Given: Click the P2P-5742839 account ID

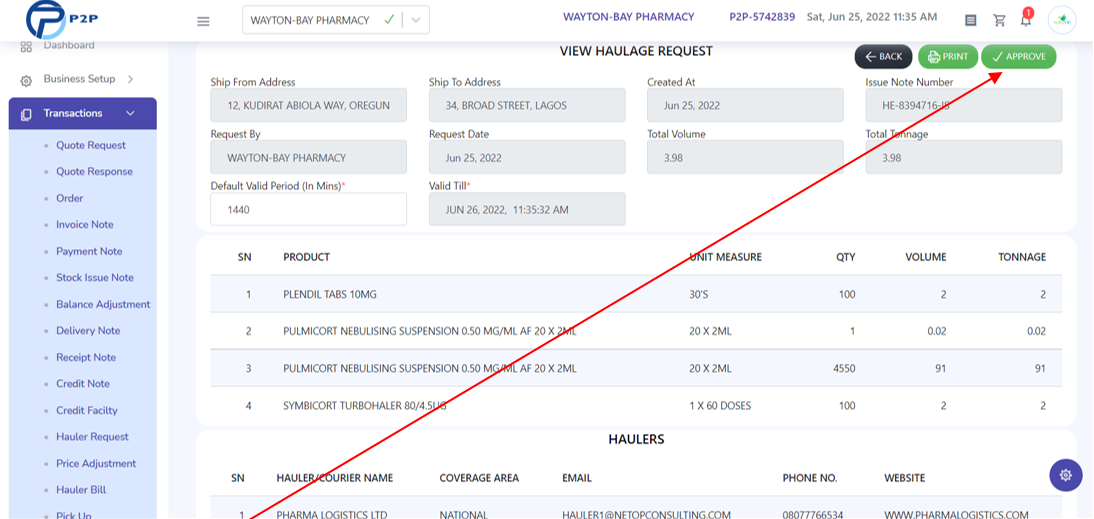Looking at the screenshot, I should click(762, 17).
